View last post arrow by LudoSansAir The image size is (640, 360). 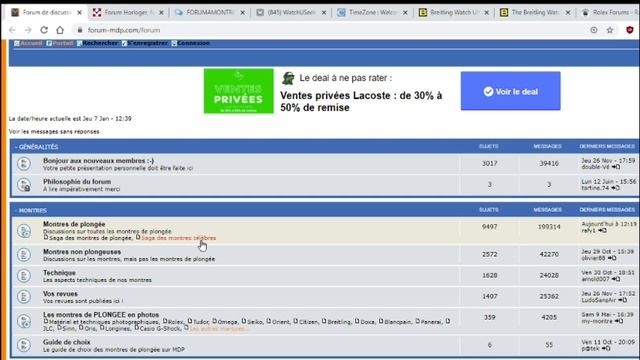point(622,300)
